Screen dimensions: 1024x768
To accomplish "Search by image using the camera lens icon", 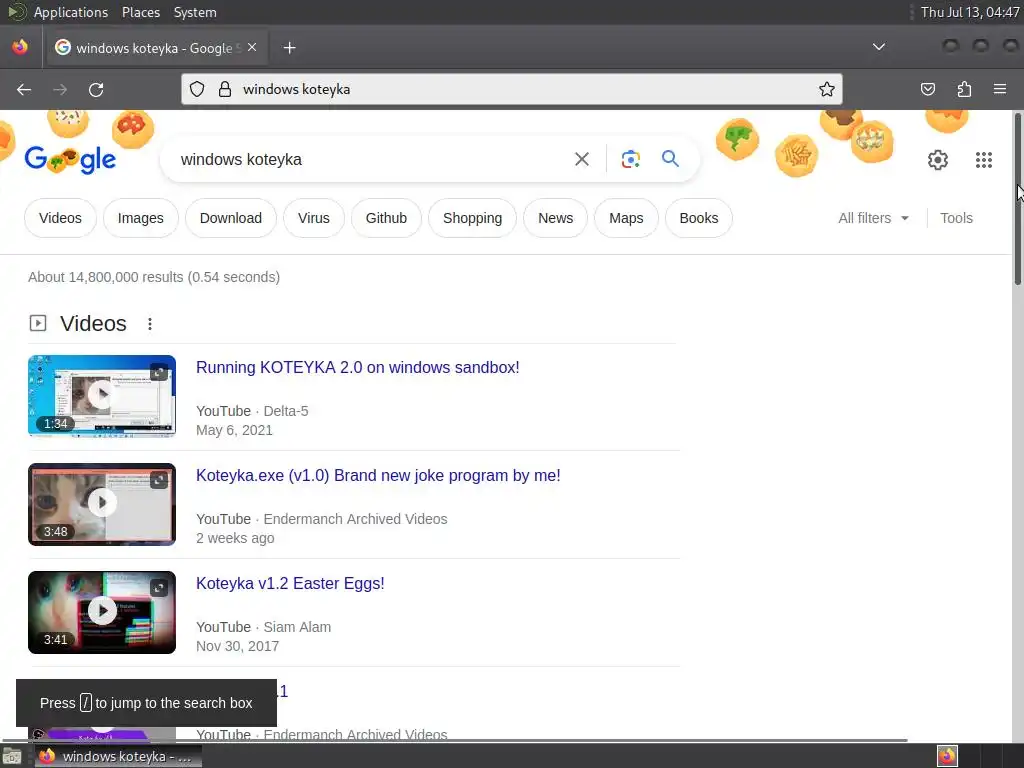I will tap(630, 159).
